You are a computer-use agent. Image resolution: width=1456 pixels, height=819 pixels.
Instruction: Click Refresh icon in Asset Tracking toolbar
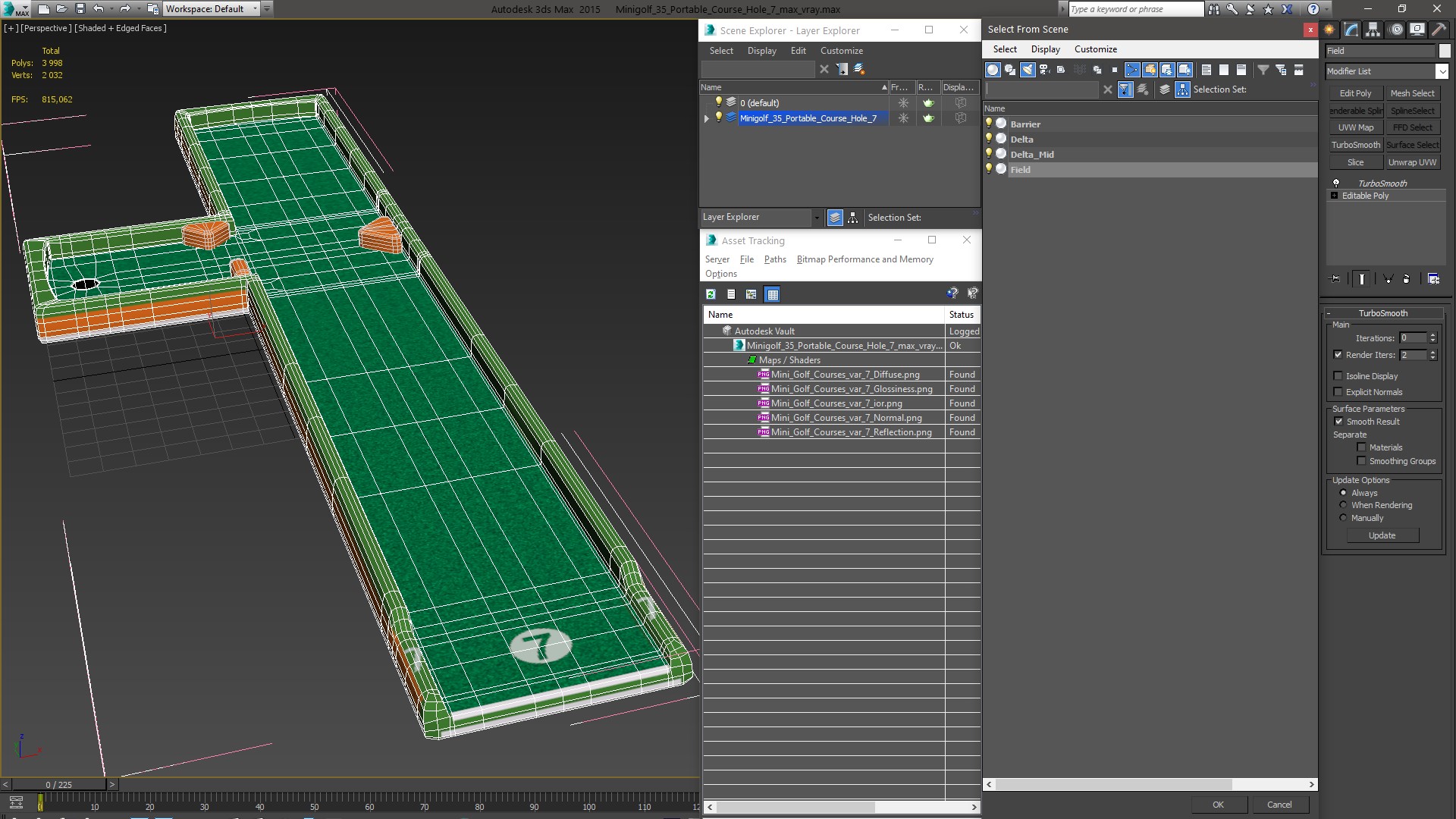pyautogui.click(x=711, y=294)
